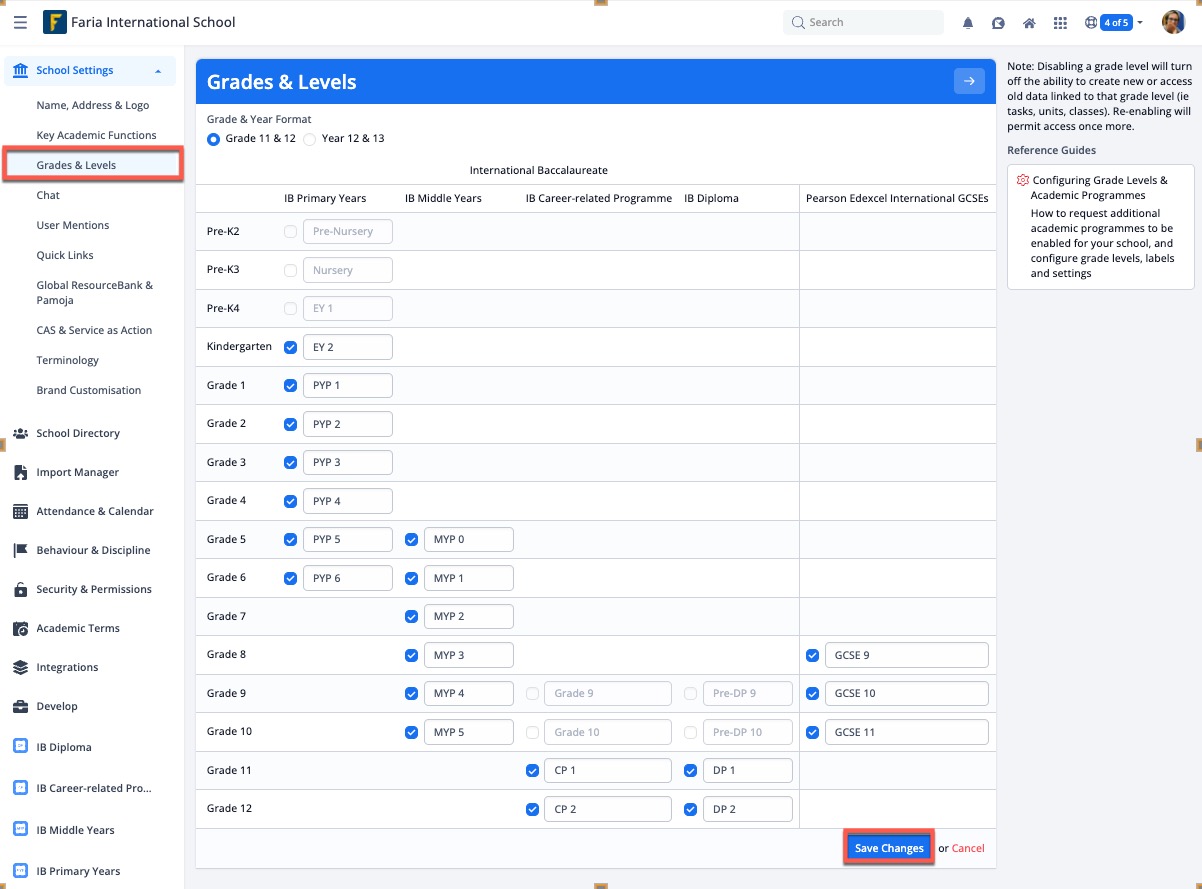The image size is (1202, 889).
Task: Select Grade 11 & 12 format
Action: coord(213,139)
